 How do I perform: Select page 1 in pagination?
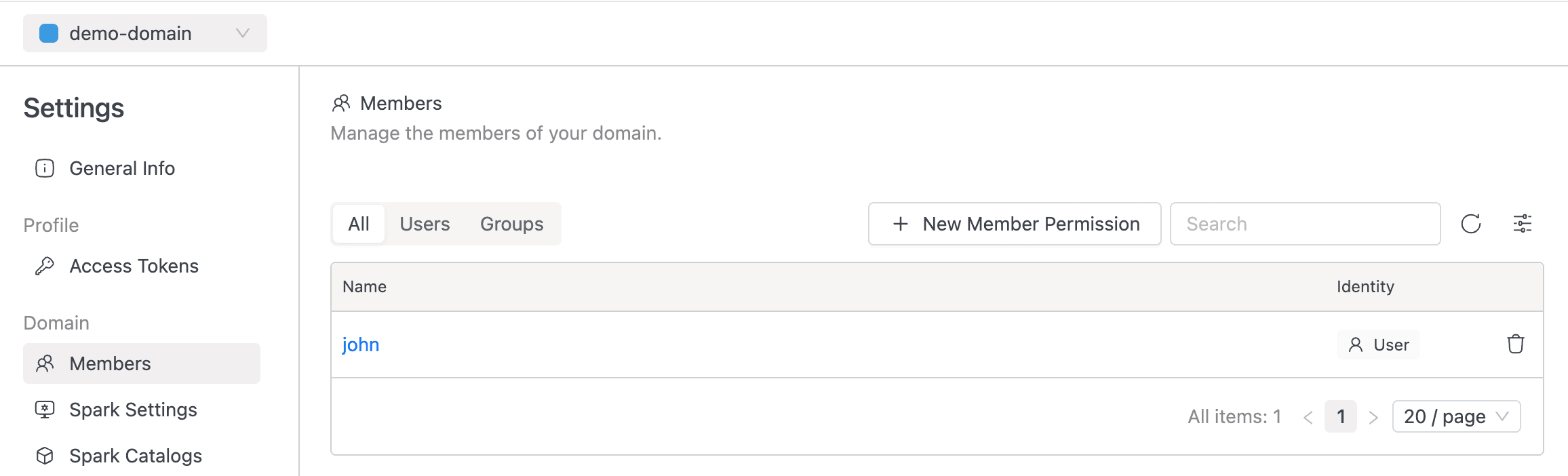(1341, 416)
